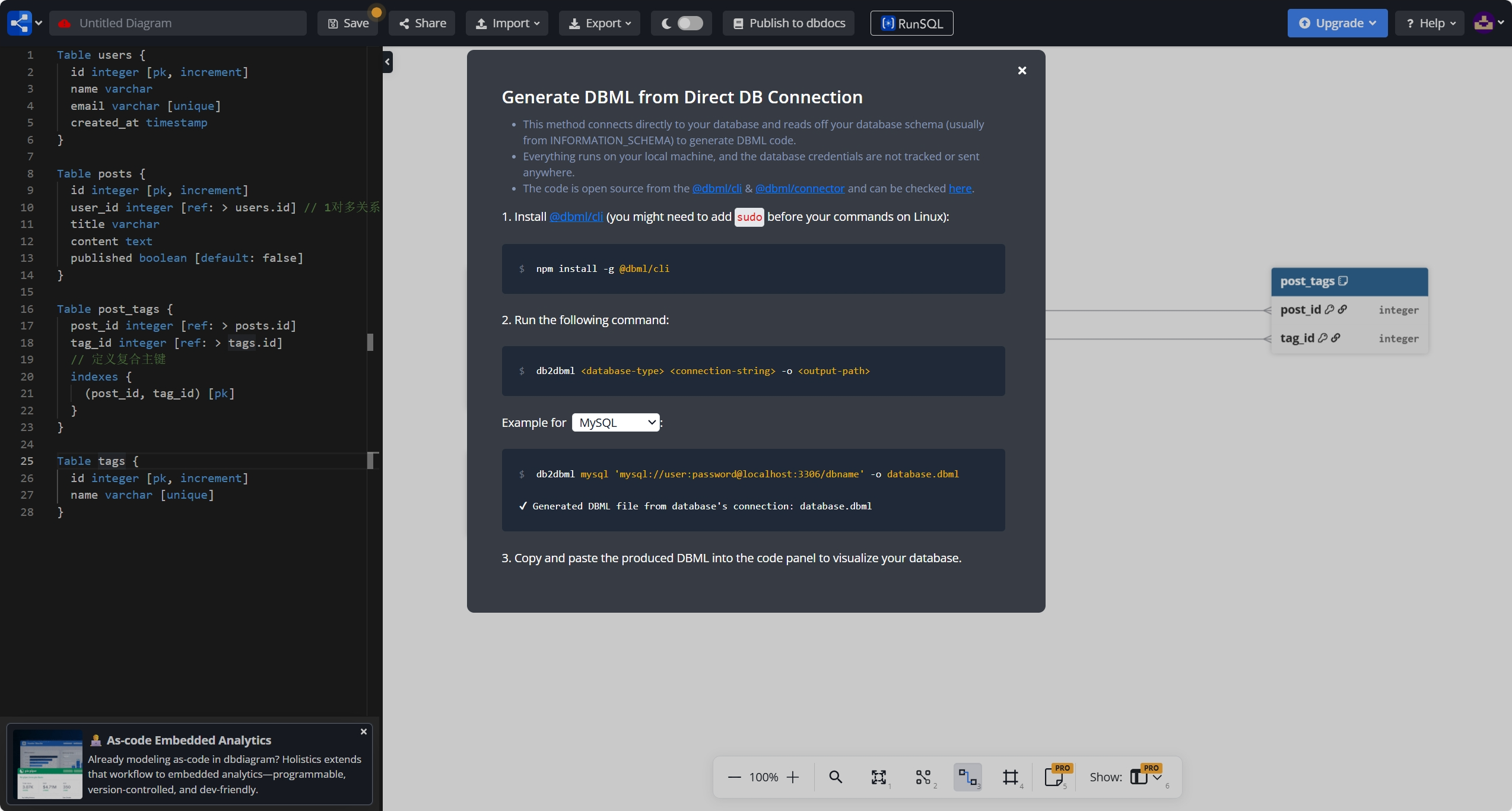Click line 1 'Table users {' in editor

(101, 55)
